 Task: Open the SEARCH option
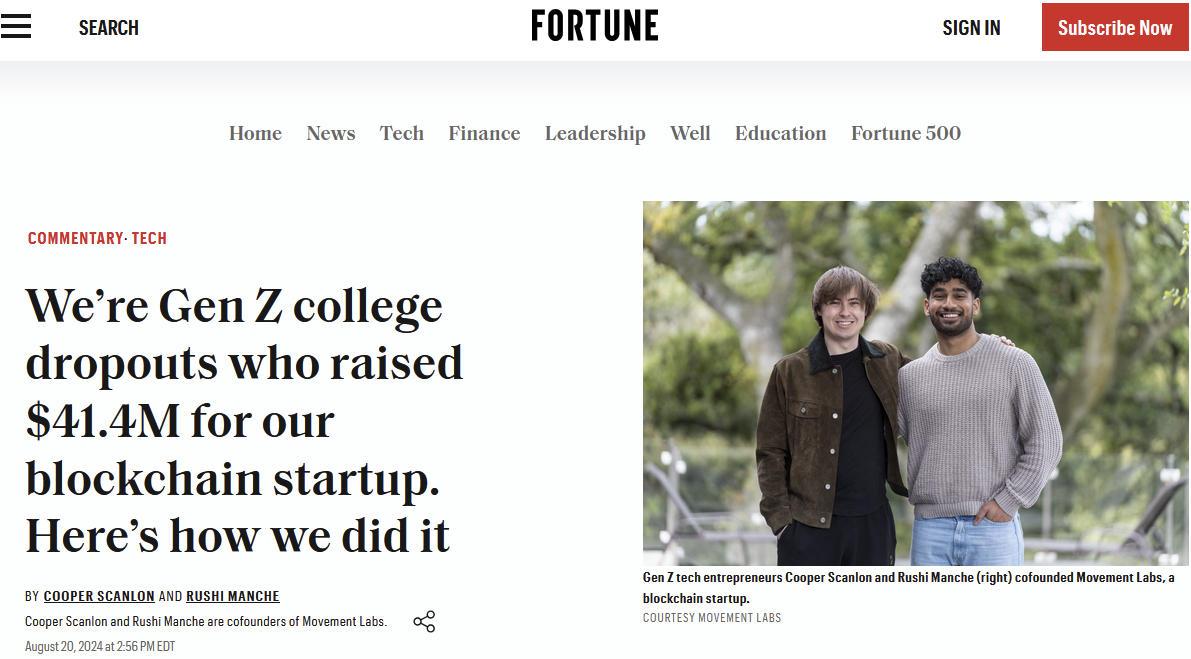[x=109, y=28]
